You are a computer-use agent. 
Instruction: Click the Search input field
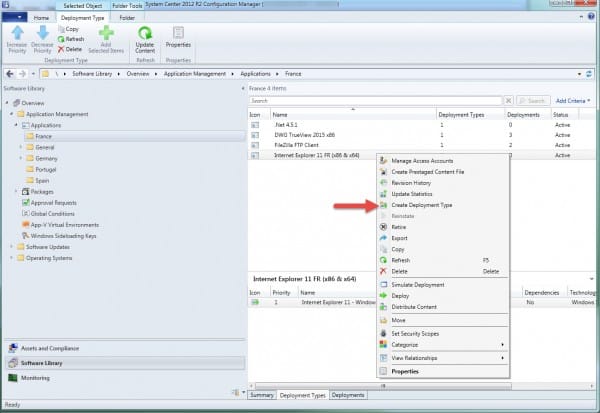click(375, 101)
